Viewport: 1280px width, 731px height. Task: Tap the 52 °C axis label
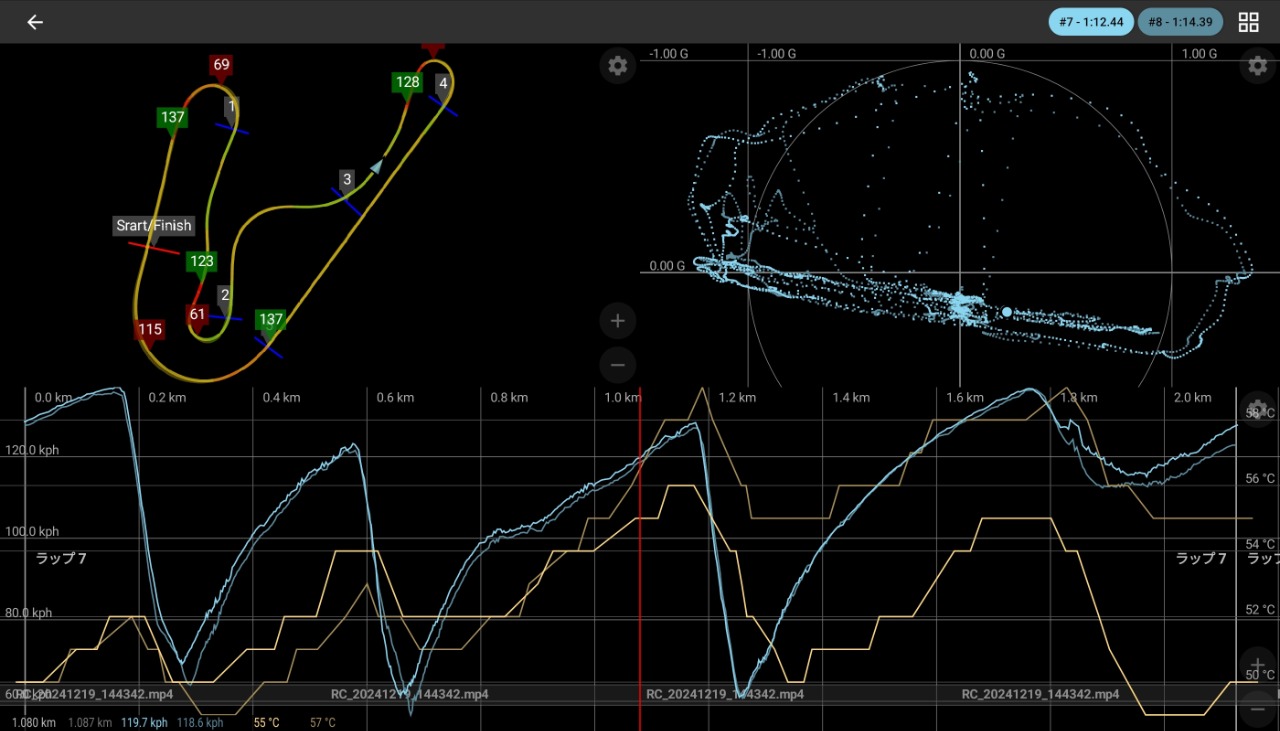coord(1260,610)
